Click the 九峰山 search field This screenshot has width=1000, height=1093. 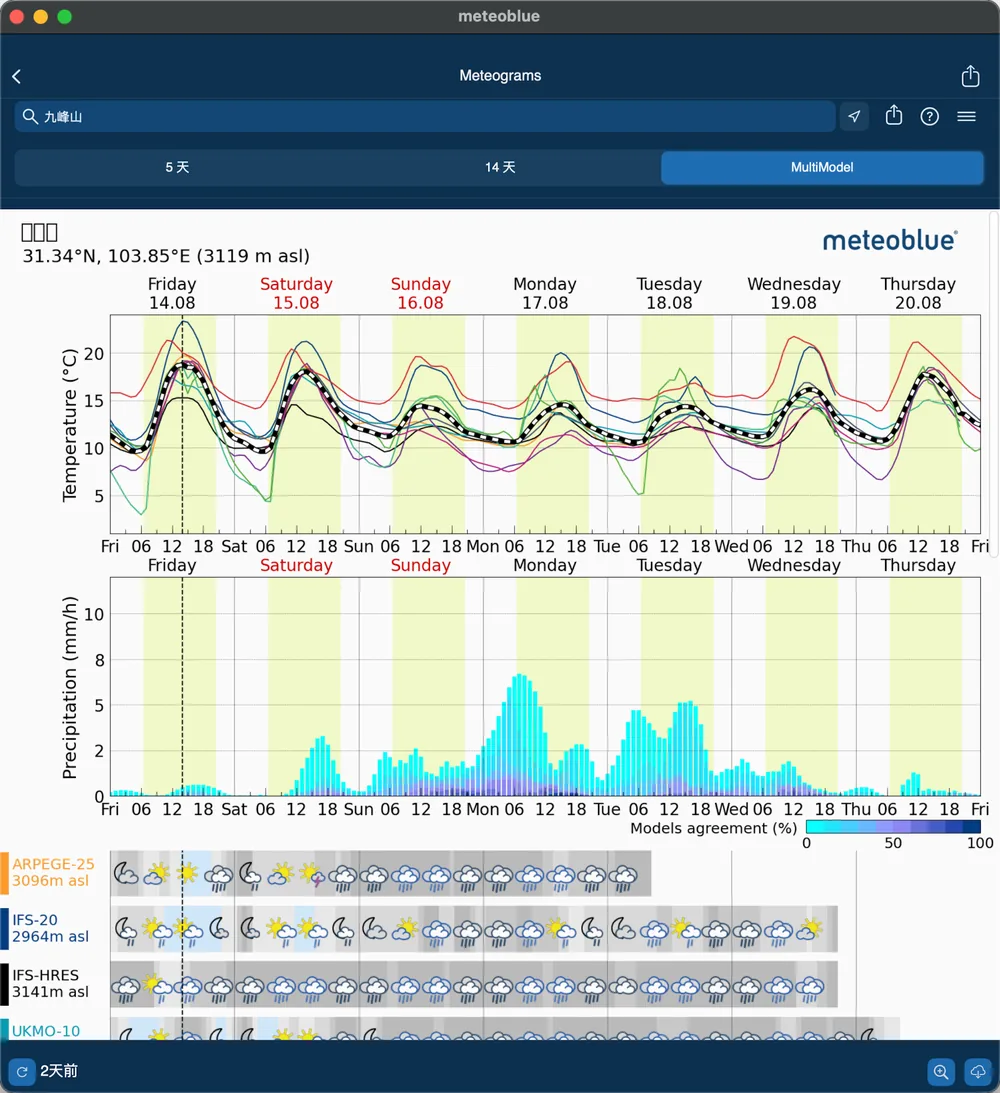(425, 116)
